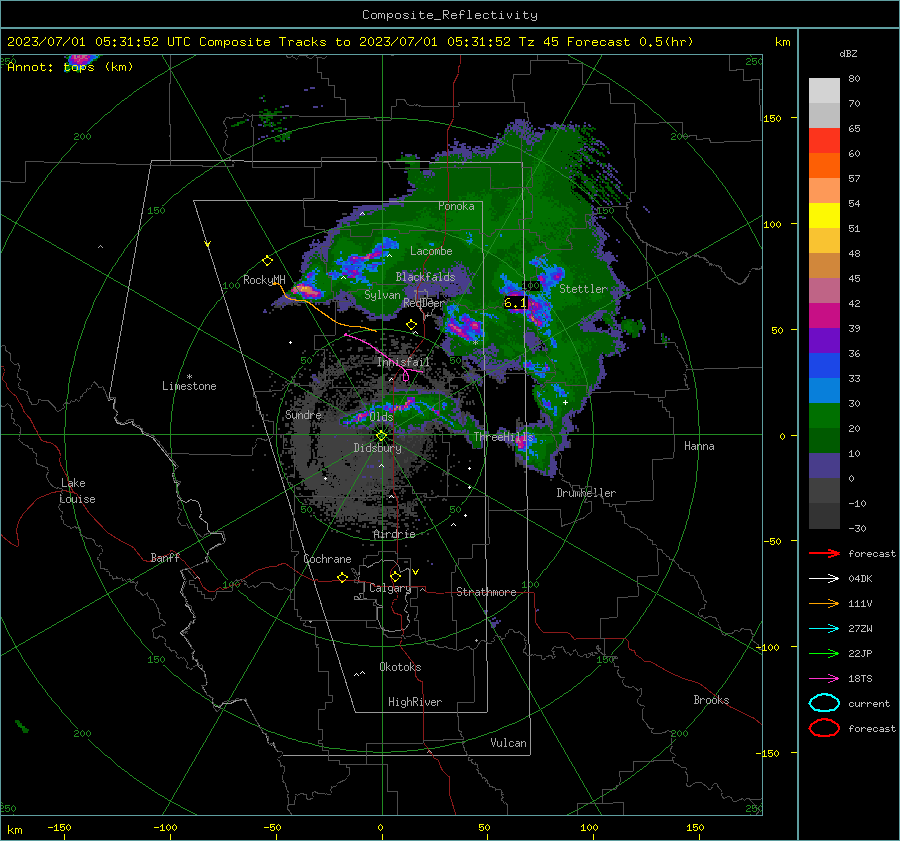The image size is (900, 841).
Task: Click the yellow diamond marker above Calgary
Action: click(395, 576)
